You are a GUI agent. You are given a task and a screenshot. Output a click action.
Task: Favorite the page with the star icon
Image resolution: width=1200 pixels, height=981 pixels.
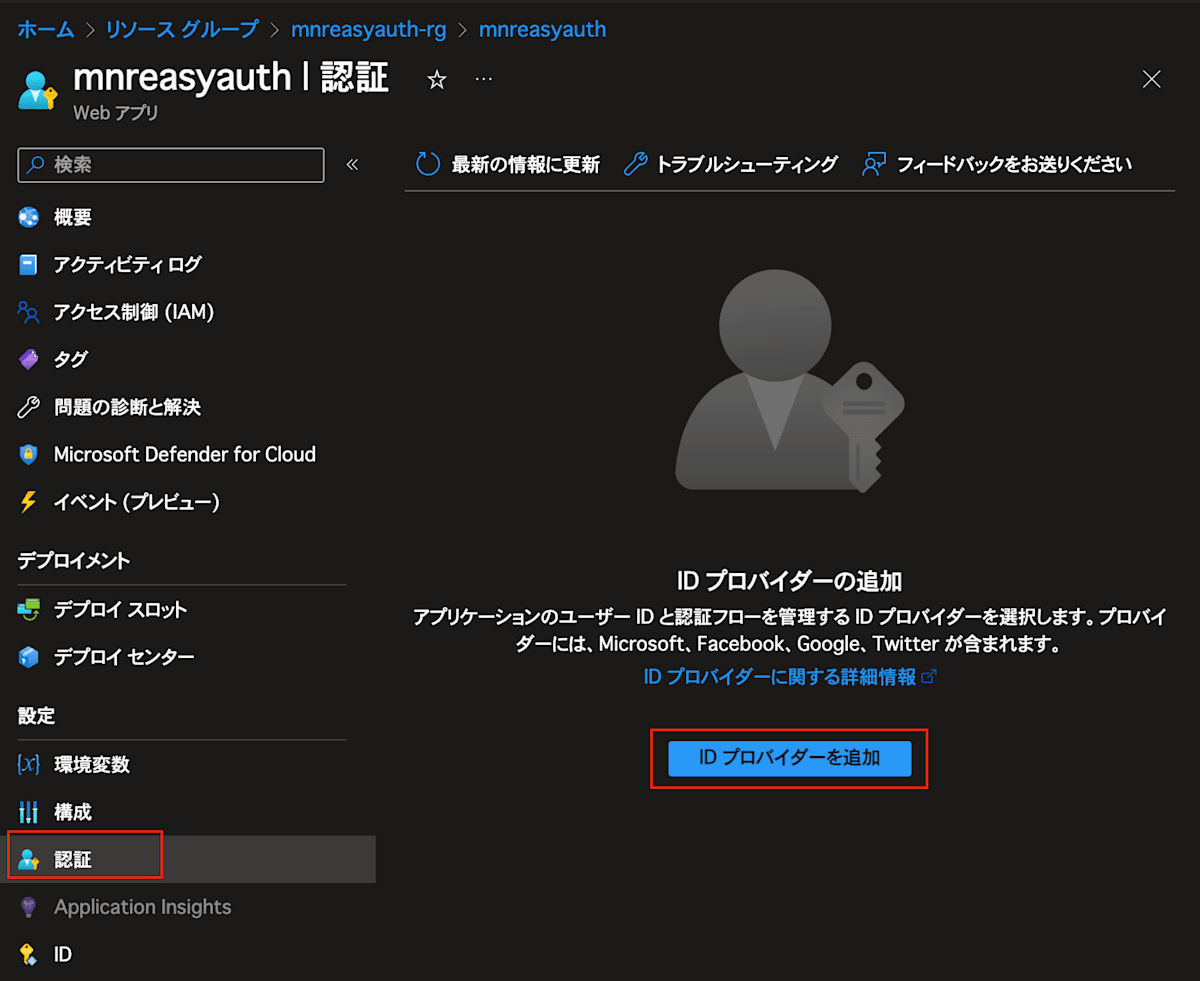[437, 80]
